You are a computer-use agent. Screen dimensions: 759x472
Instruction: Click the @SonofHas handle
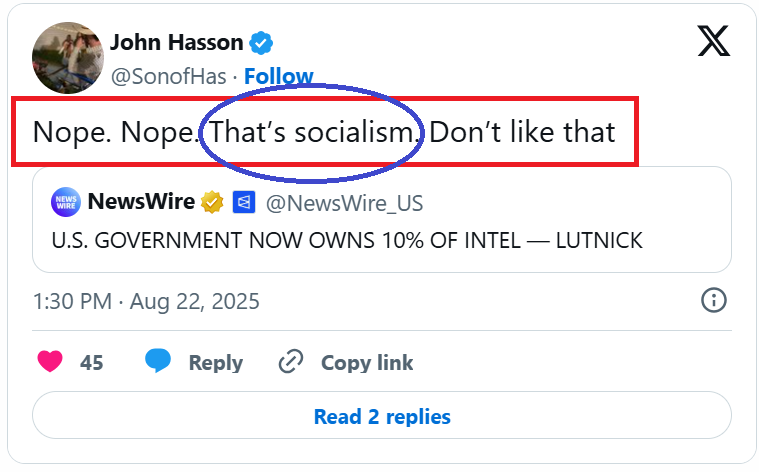(168, 76)
